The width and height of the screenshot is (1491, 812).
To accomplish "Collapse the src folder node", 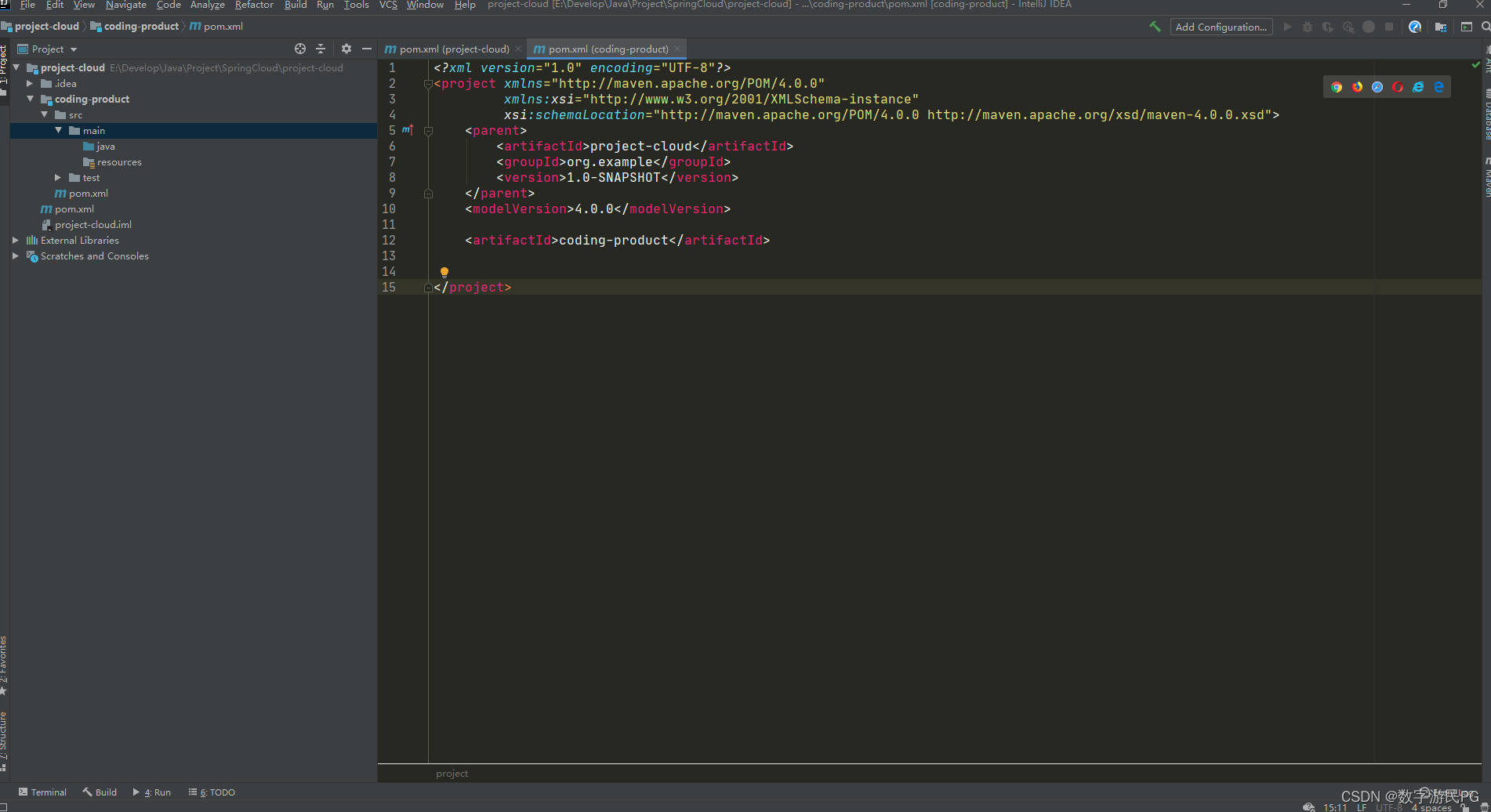I will (45, 114).
